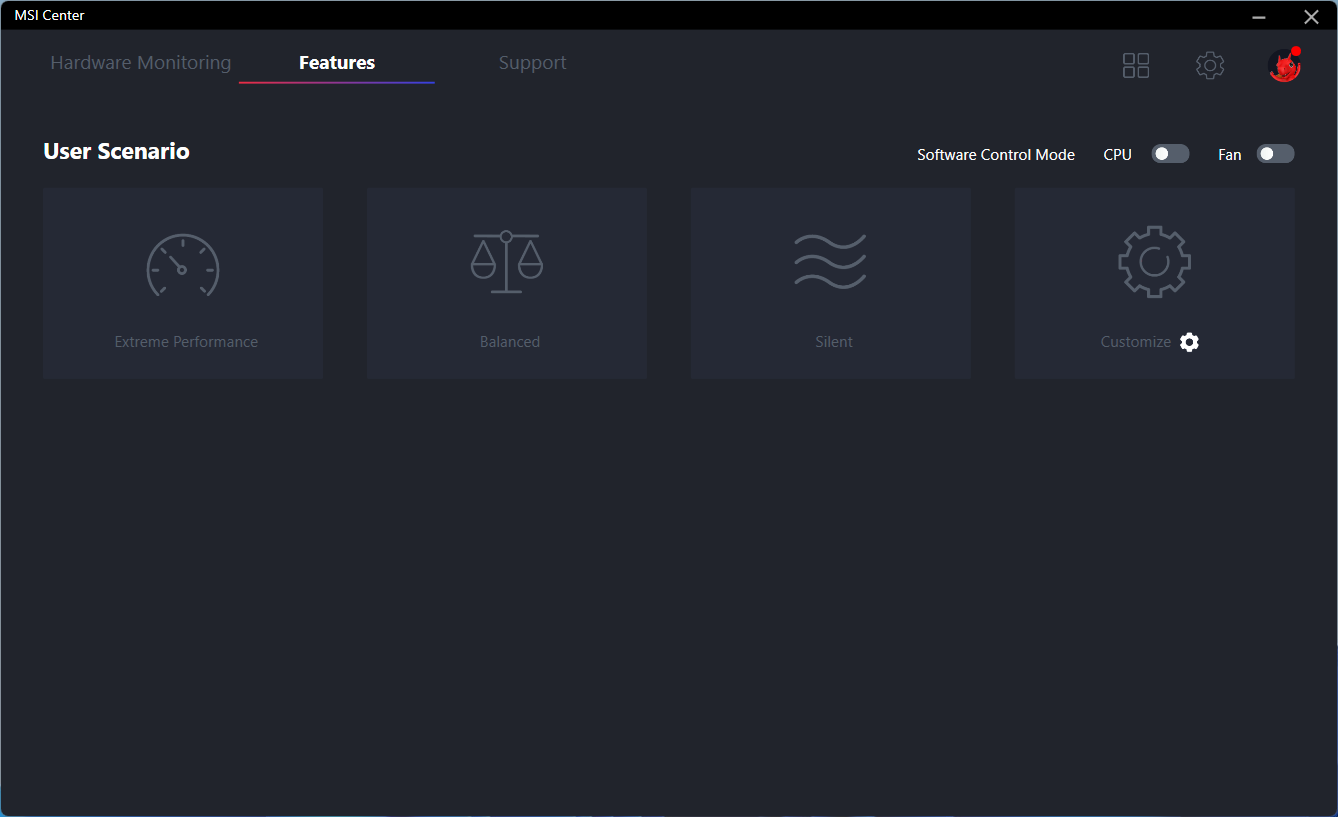Image resolution: width=1338 pixels, height=817 pixels.
Task: Open the Support tab
Action: point(532,62)
